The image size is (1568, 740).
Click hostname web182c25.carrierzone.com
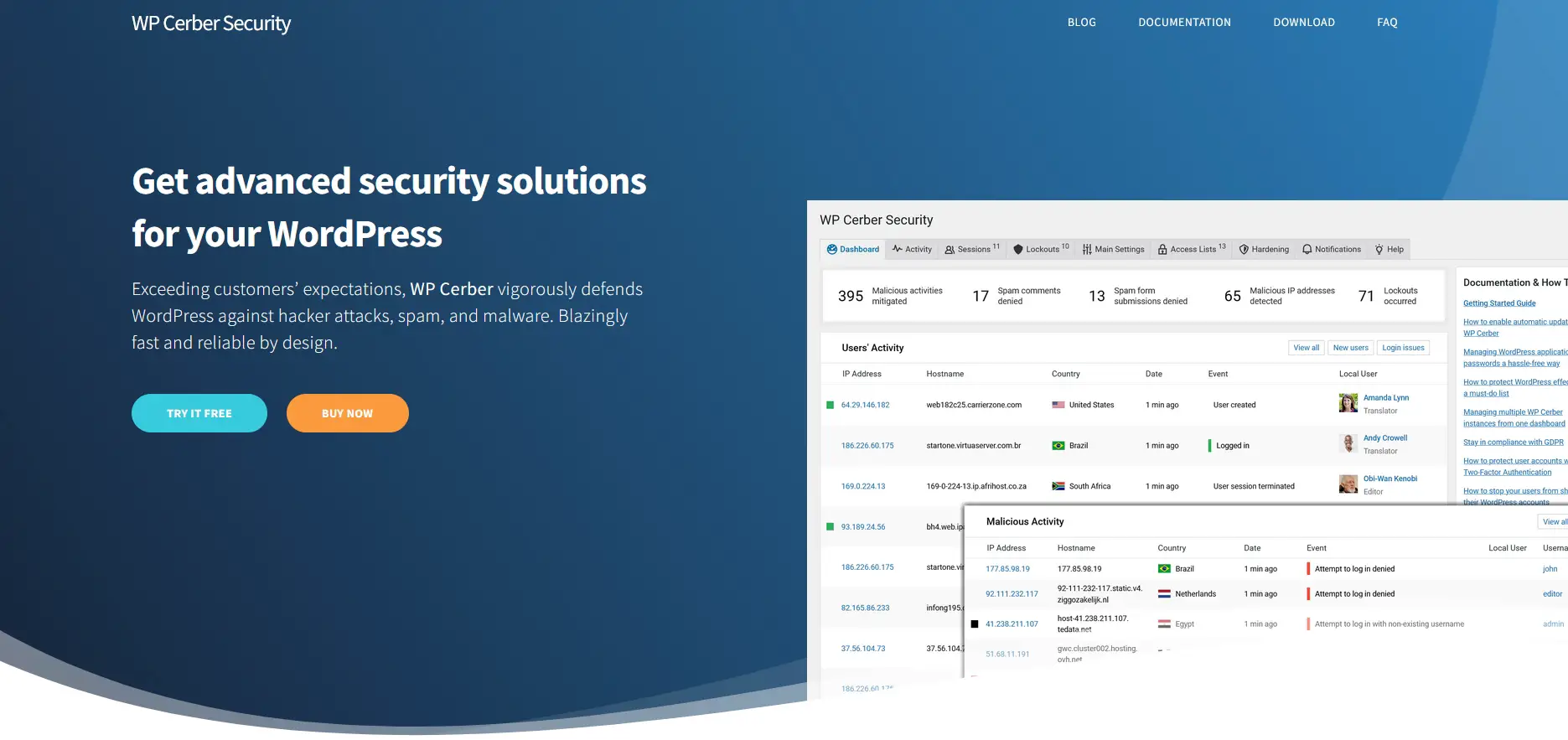pos(974,405)
